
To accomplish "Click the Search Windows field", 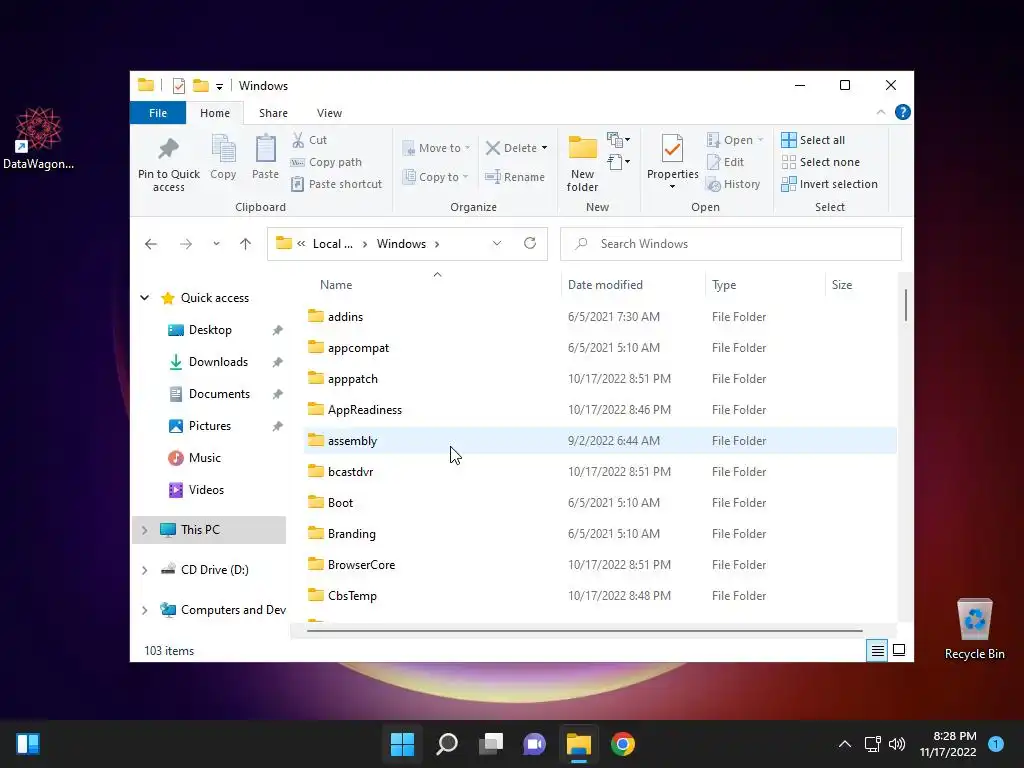I will [731, 244].
